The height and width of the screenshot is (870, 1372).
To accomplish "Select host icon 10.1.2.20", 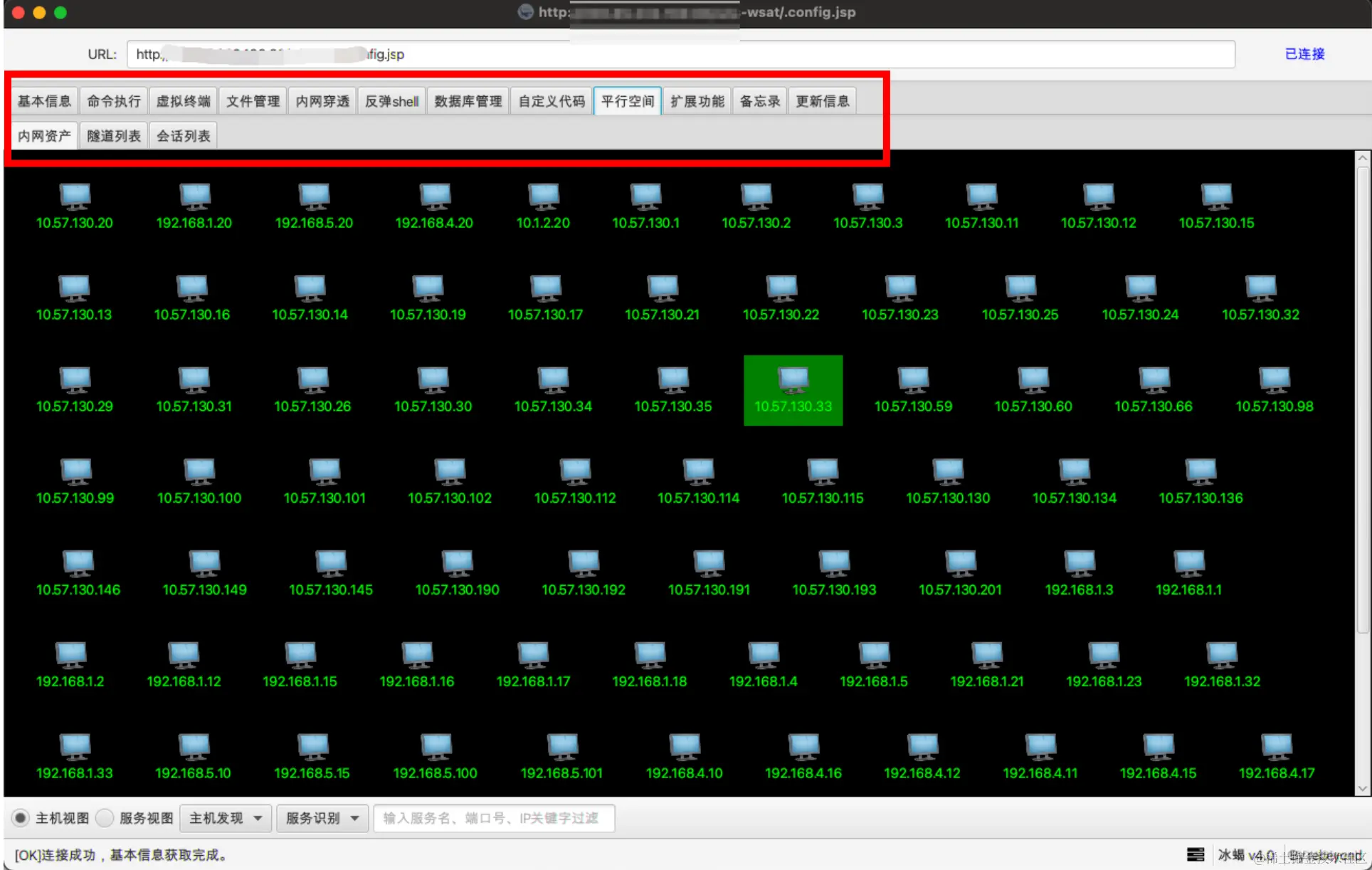I will pyautogui.click(x=543, y=197).
